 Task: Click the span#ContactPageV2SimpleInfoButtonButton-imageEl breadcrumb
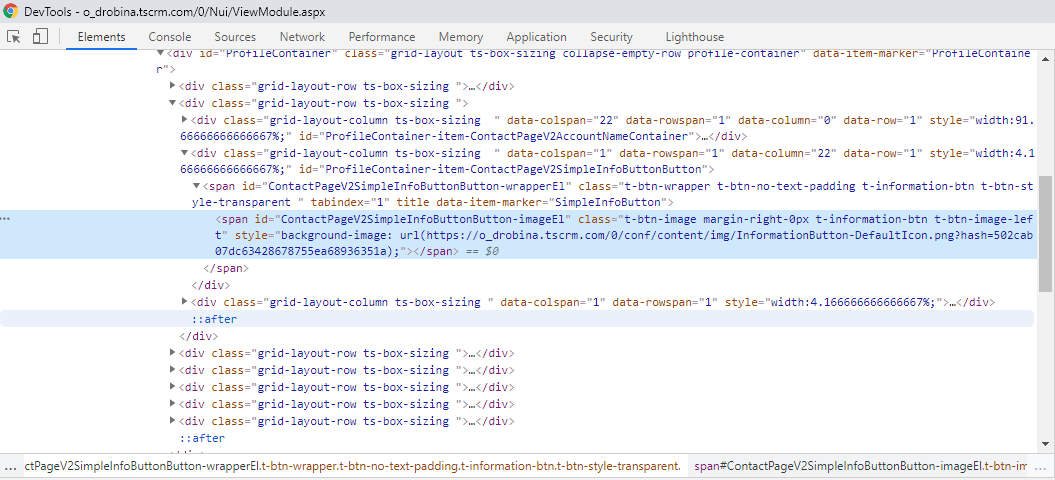click(861, 466)
